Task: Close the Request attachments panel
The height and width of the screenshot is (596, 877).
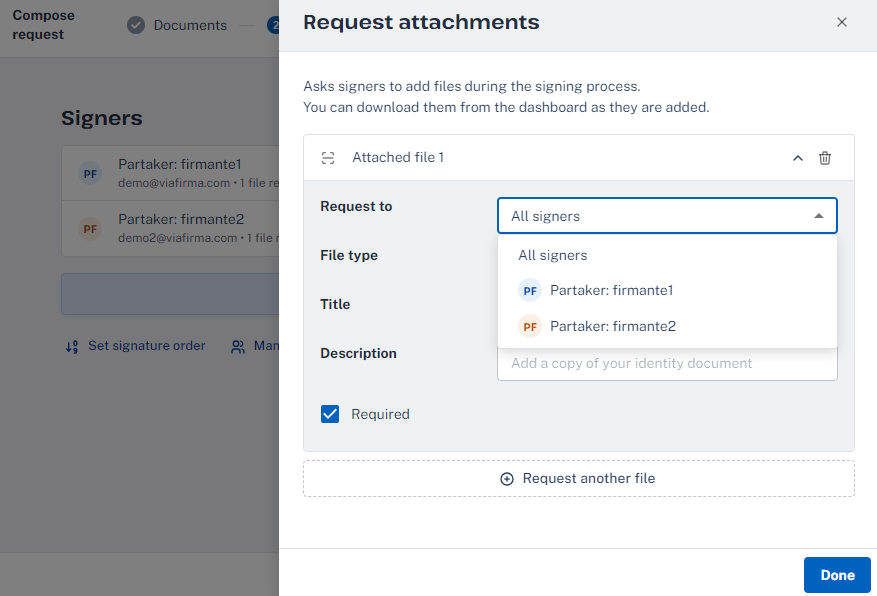Action: (x=841, y=22)
